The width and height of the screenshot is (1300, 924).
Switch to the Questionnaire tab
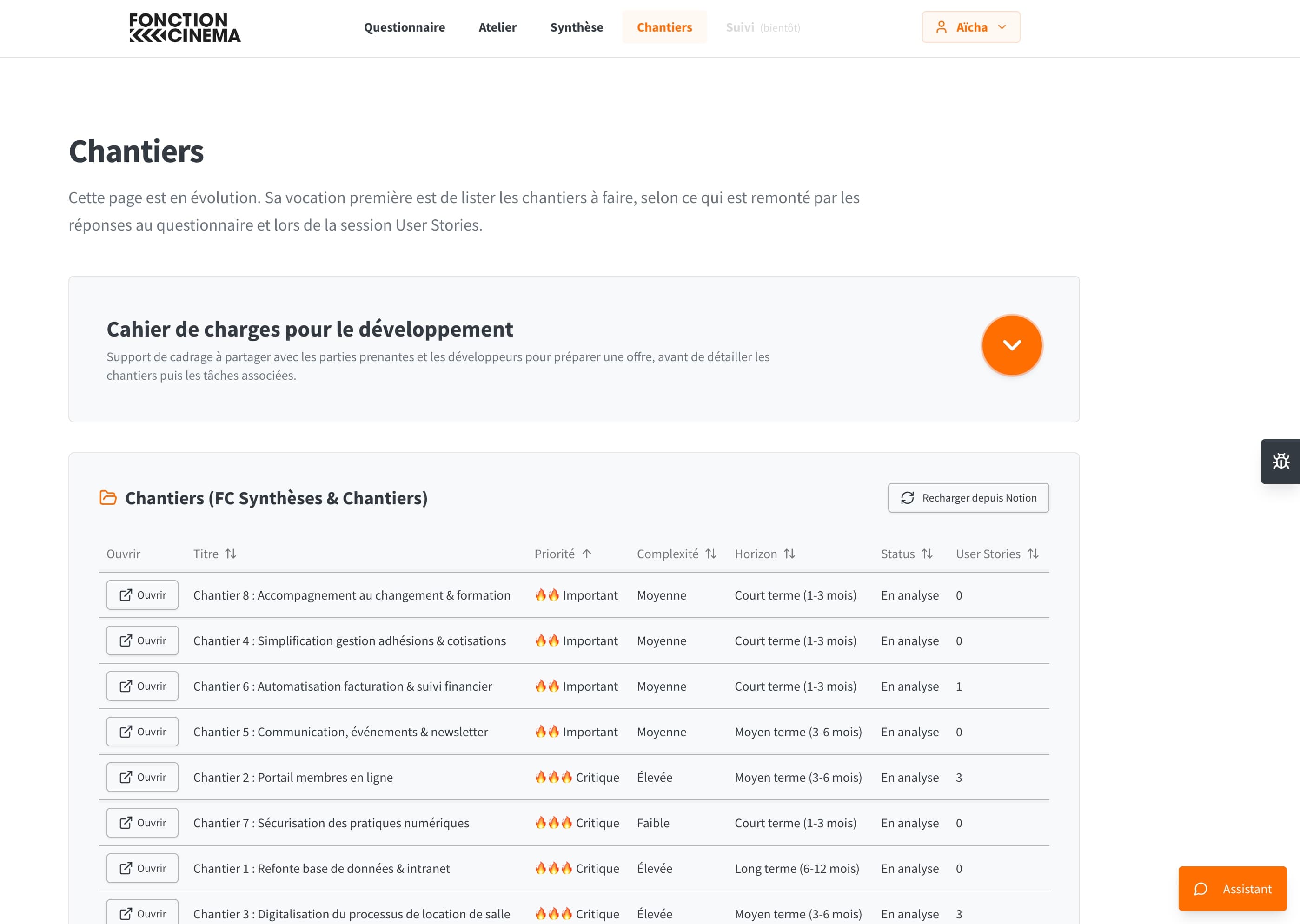(x=404, y=27)
